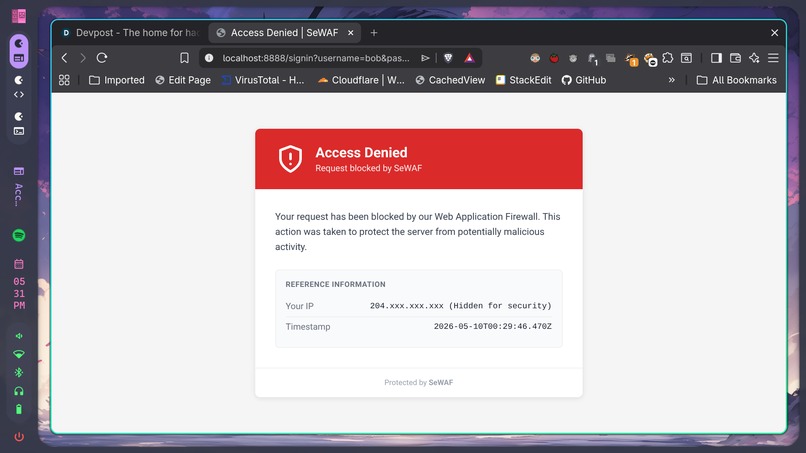
Task: Close the Access Denied tab
Action: 351,32
